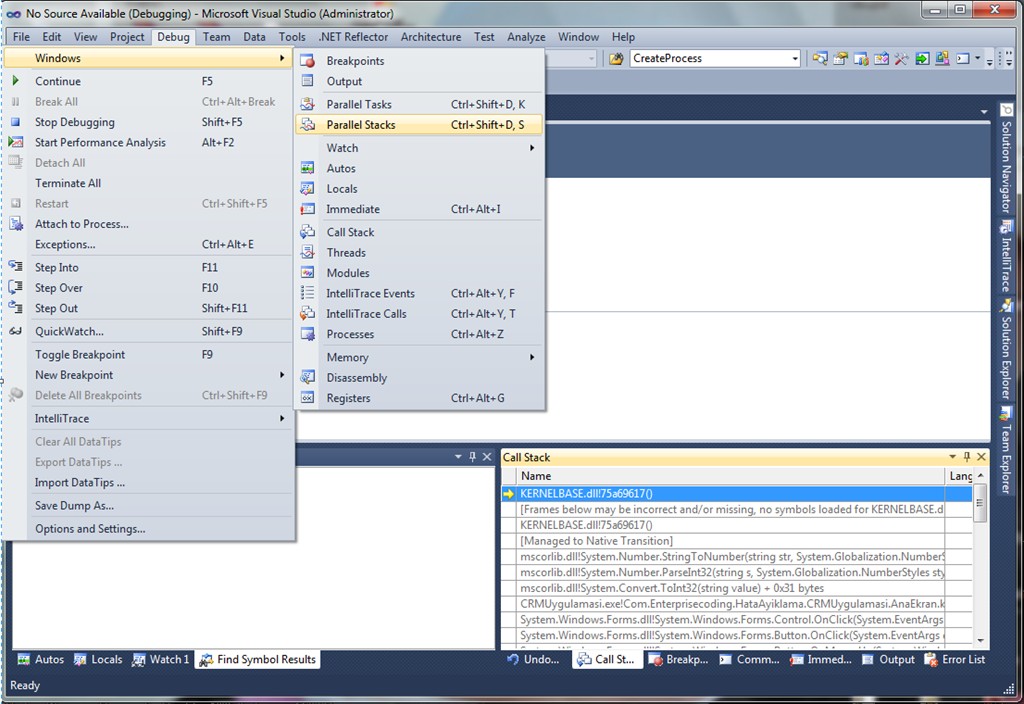
Task: Click the Modules icon in submenu
Action: (x=308, y=272)
